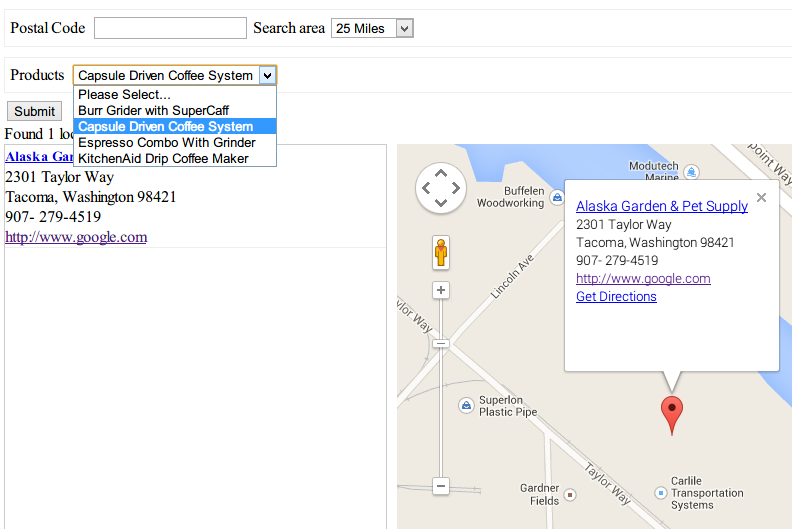Select the "Please Select..." option

coord(175,94)
